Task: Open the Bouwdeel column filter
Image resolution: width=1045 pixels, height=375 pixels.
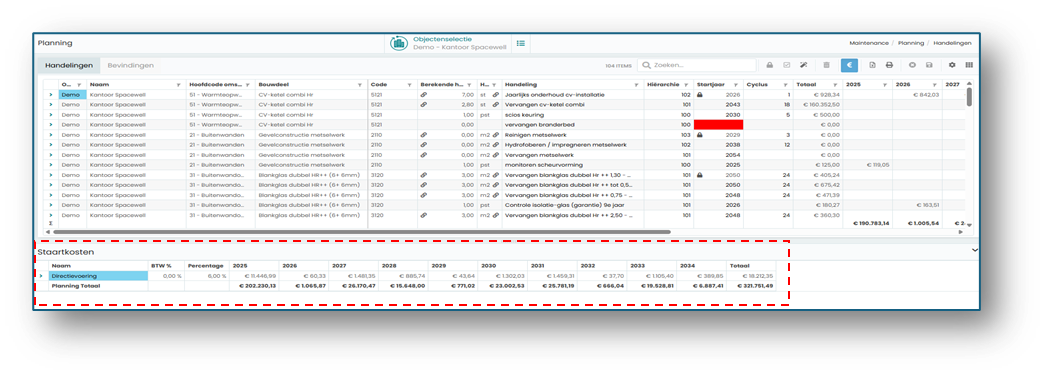Action: pos(360,85)
